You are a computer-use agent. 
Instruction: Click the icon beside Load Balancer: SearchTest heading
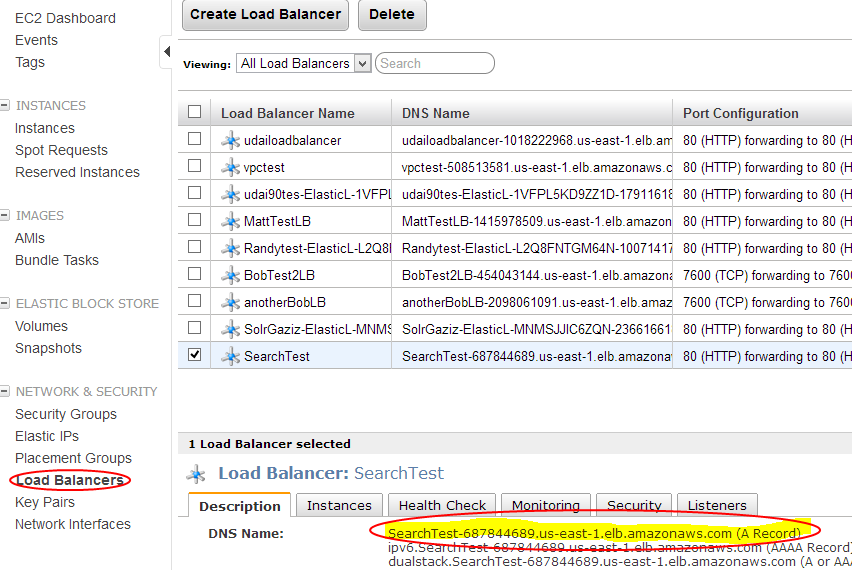pyautogui.click(x=196, y=474)
